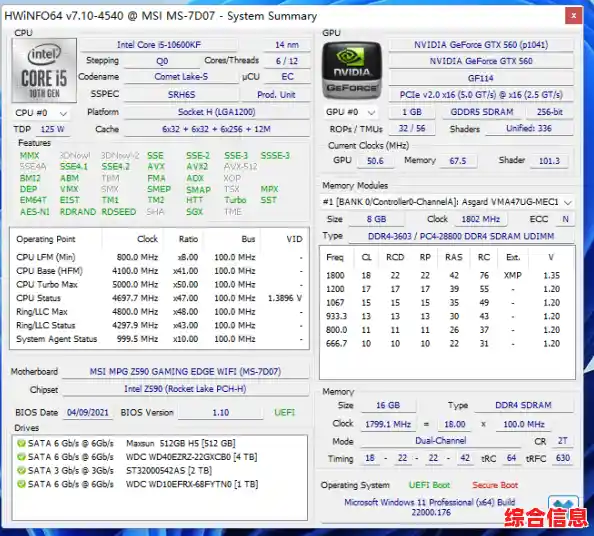Click the 125 W TDP value
This screenshot has width=594, height=536.
53,129
